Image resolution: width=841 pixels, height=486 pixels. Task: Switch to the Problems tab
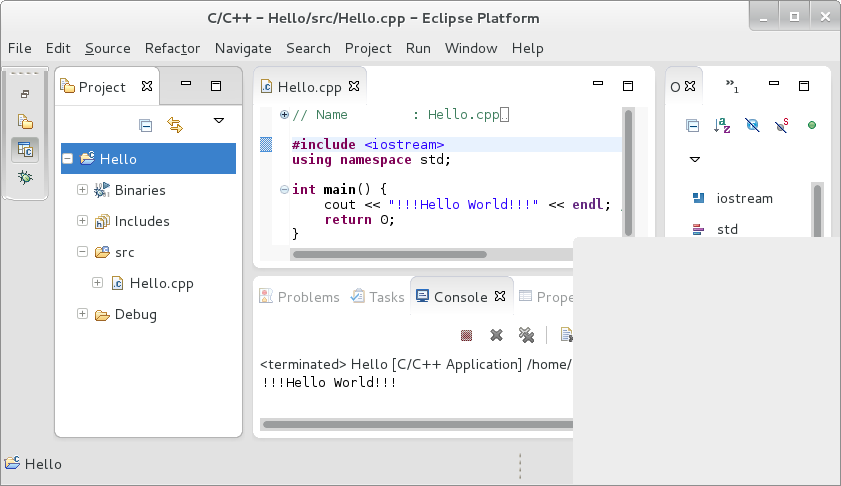pos(299,297)
